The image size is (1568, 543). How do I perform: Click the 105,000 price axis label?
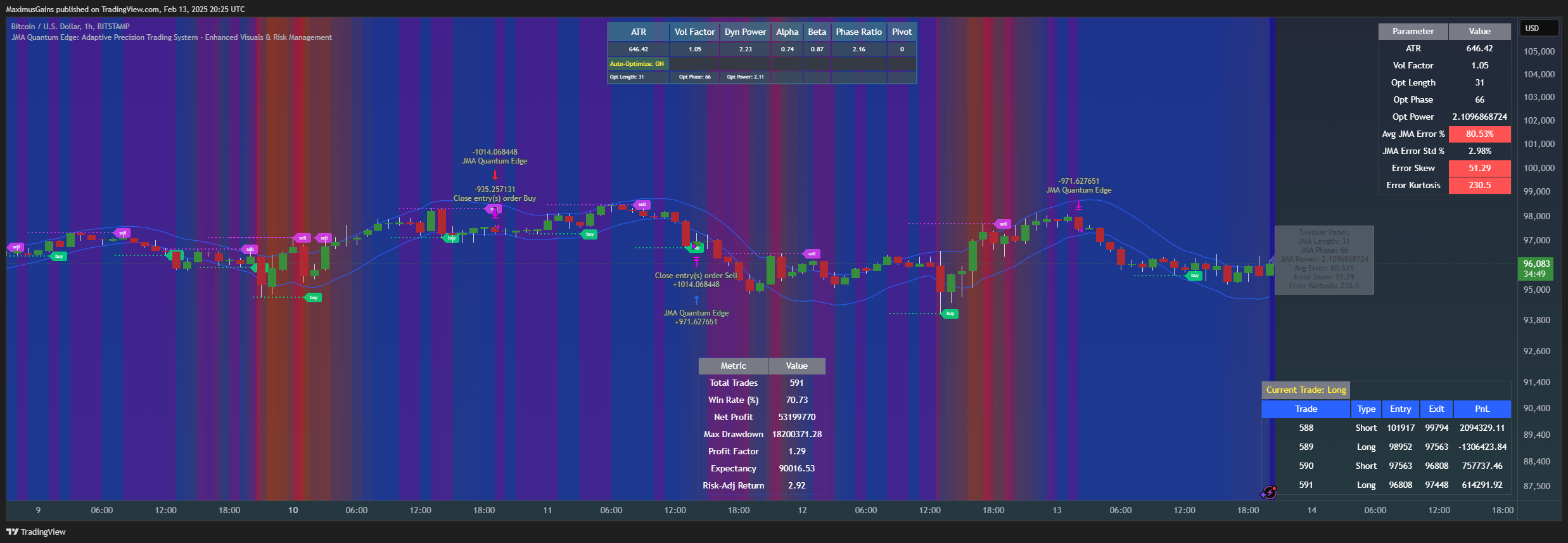click(x=1538, y=52)
